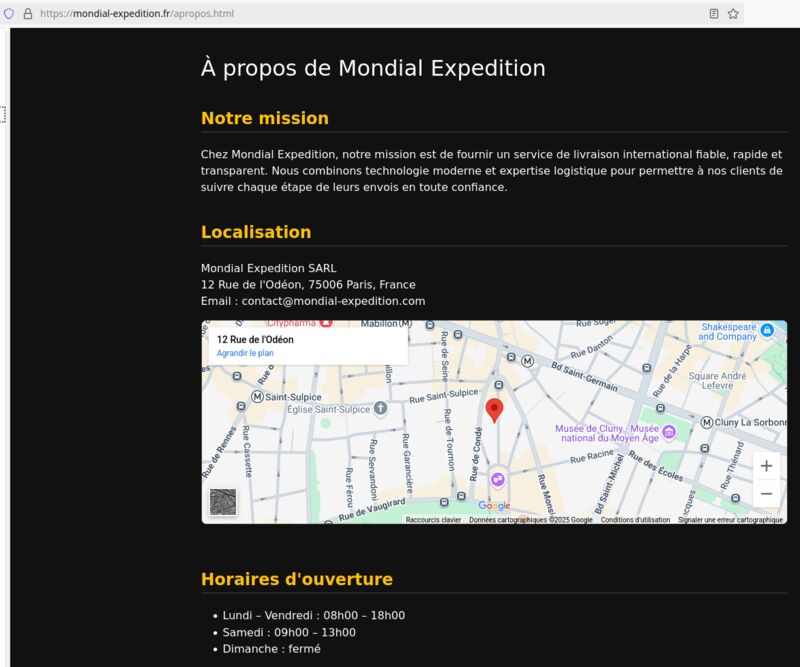This screenshot has height=667, width=800.
Task: Click the Musée de Cluny museum icon
Action: 669,433
